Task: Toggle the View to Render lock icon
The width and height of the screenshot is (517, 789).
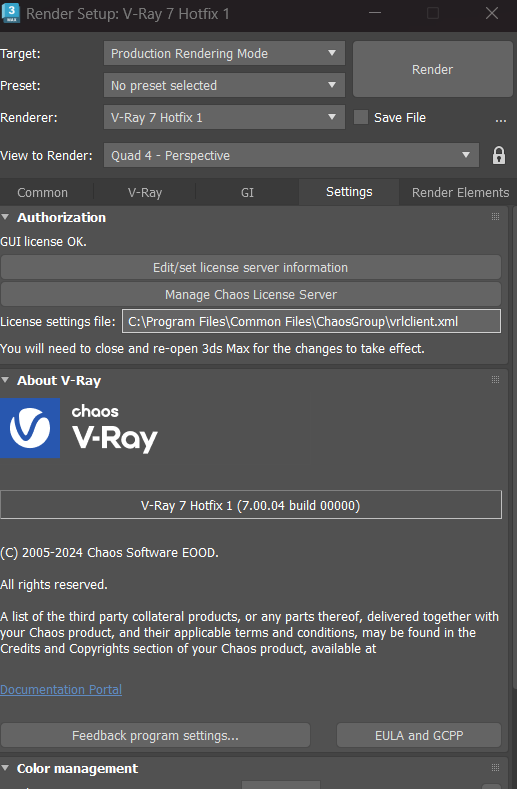Action: click(498, 155)
